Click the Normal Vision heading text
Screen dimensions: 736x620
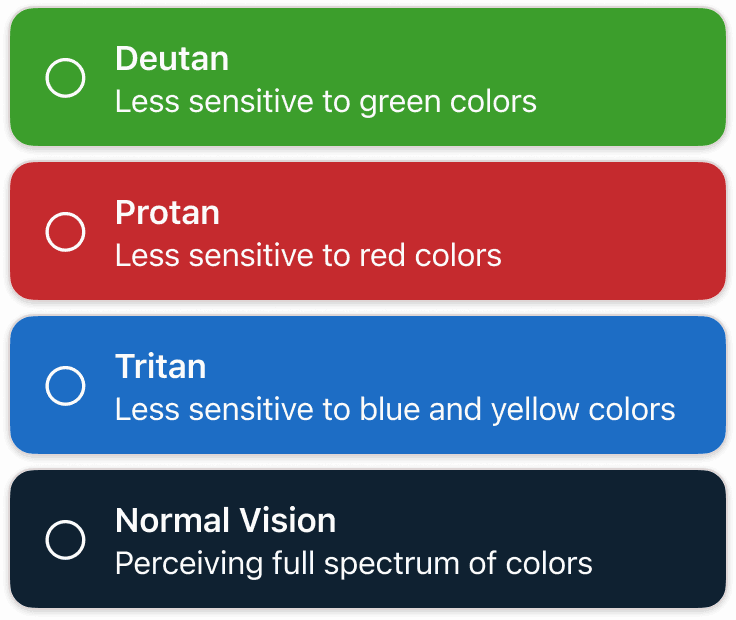[x=226, y=520]
